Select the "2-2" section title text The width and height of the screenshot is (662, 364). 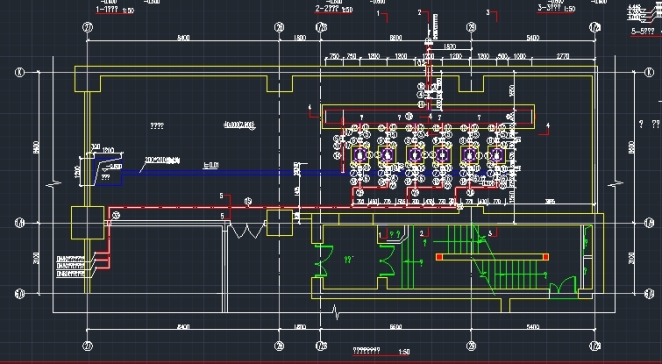point(327,8)
